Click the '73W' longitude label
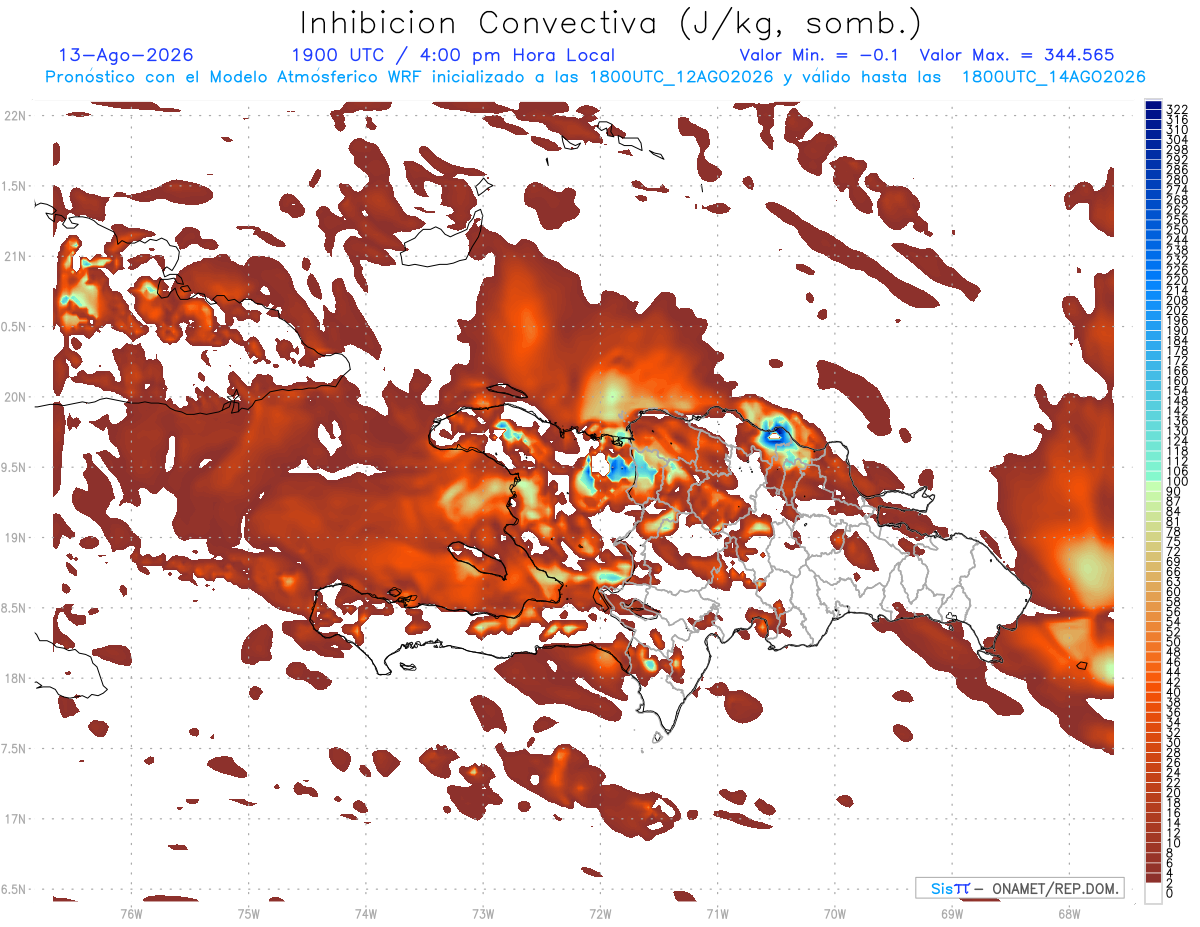 483,914
